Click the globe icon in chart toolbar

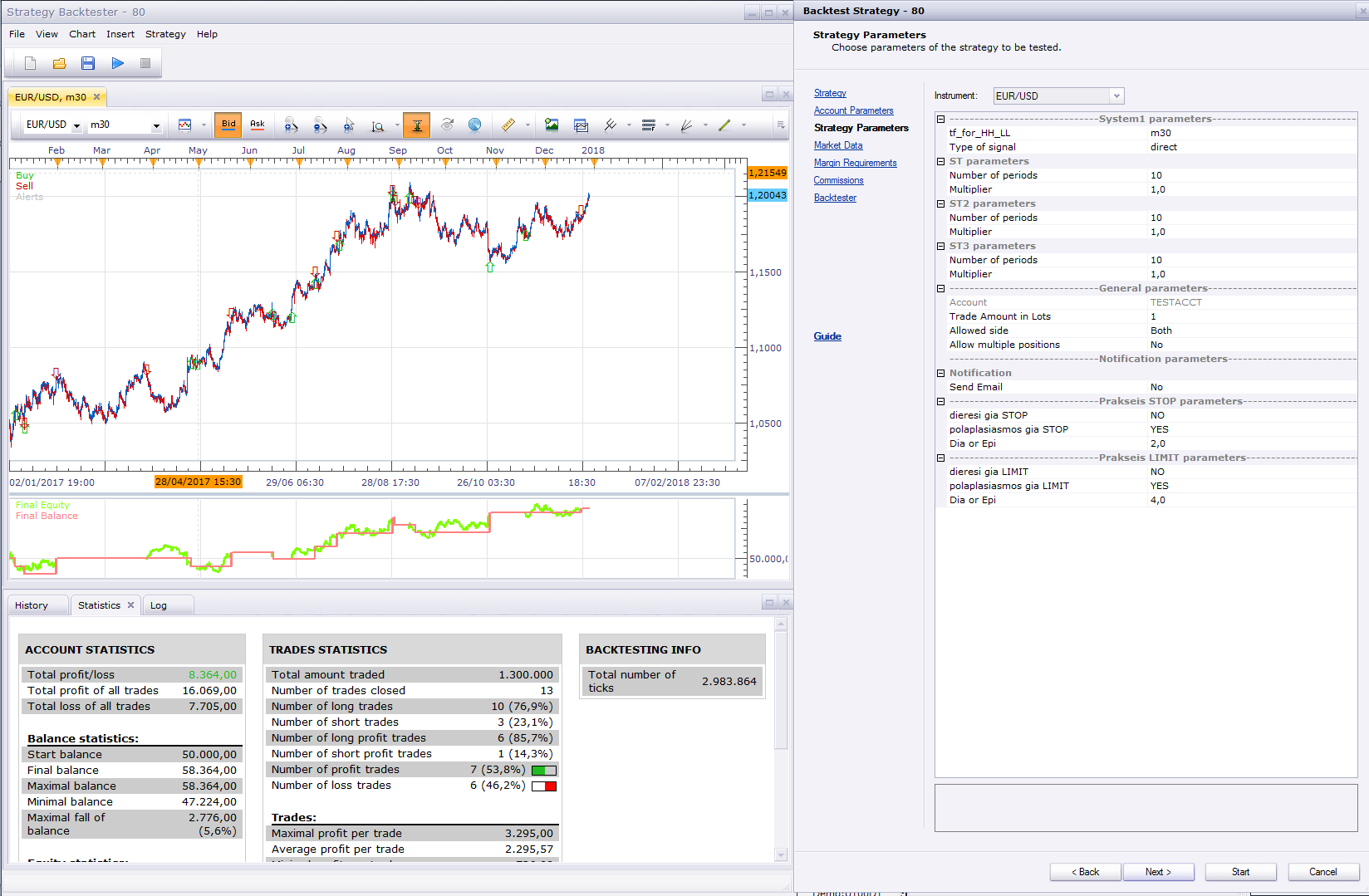click(x=474, y=125)
